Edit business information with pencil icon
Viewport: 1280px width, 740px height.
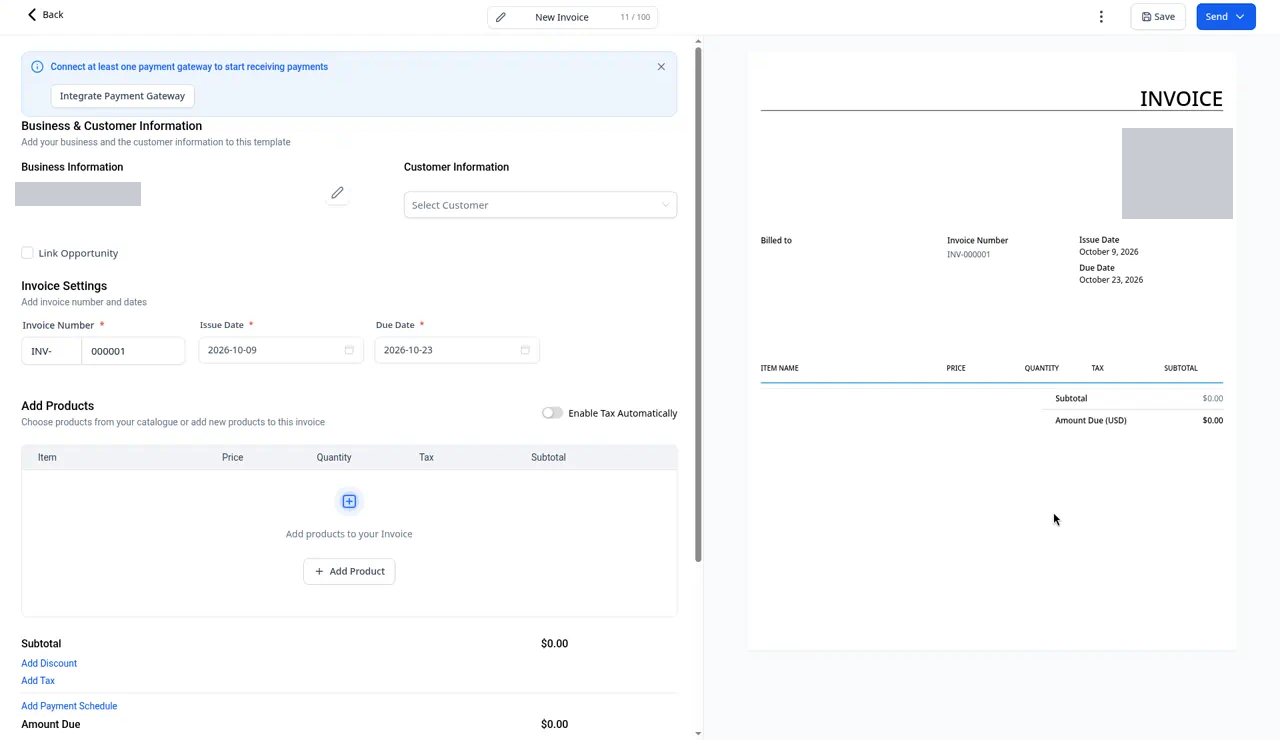(x=338, y=192)
